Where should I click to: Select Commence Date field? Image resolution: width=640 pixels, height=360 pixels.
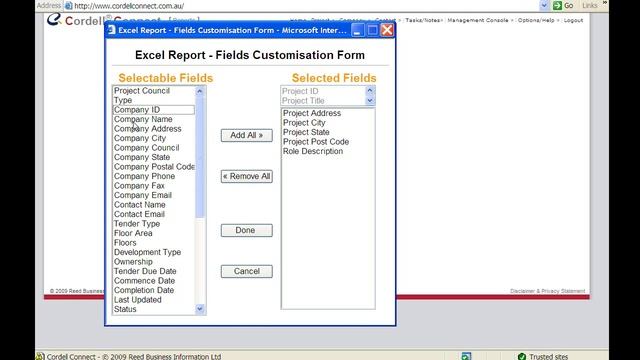[154, 280]
